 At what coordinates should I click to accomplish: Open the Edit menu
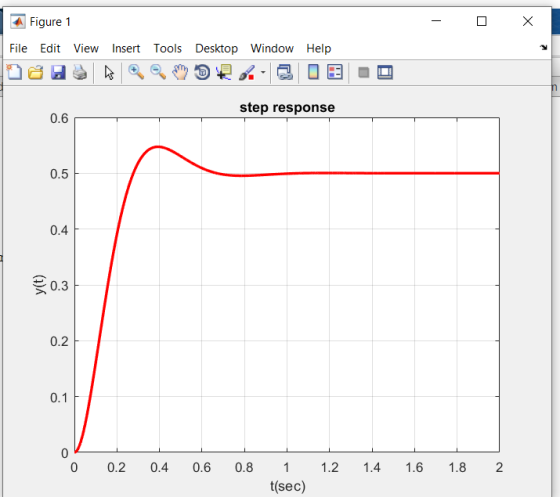50,48
